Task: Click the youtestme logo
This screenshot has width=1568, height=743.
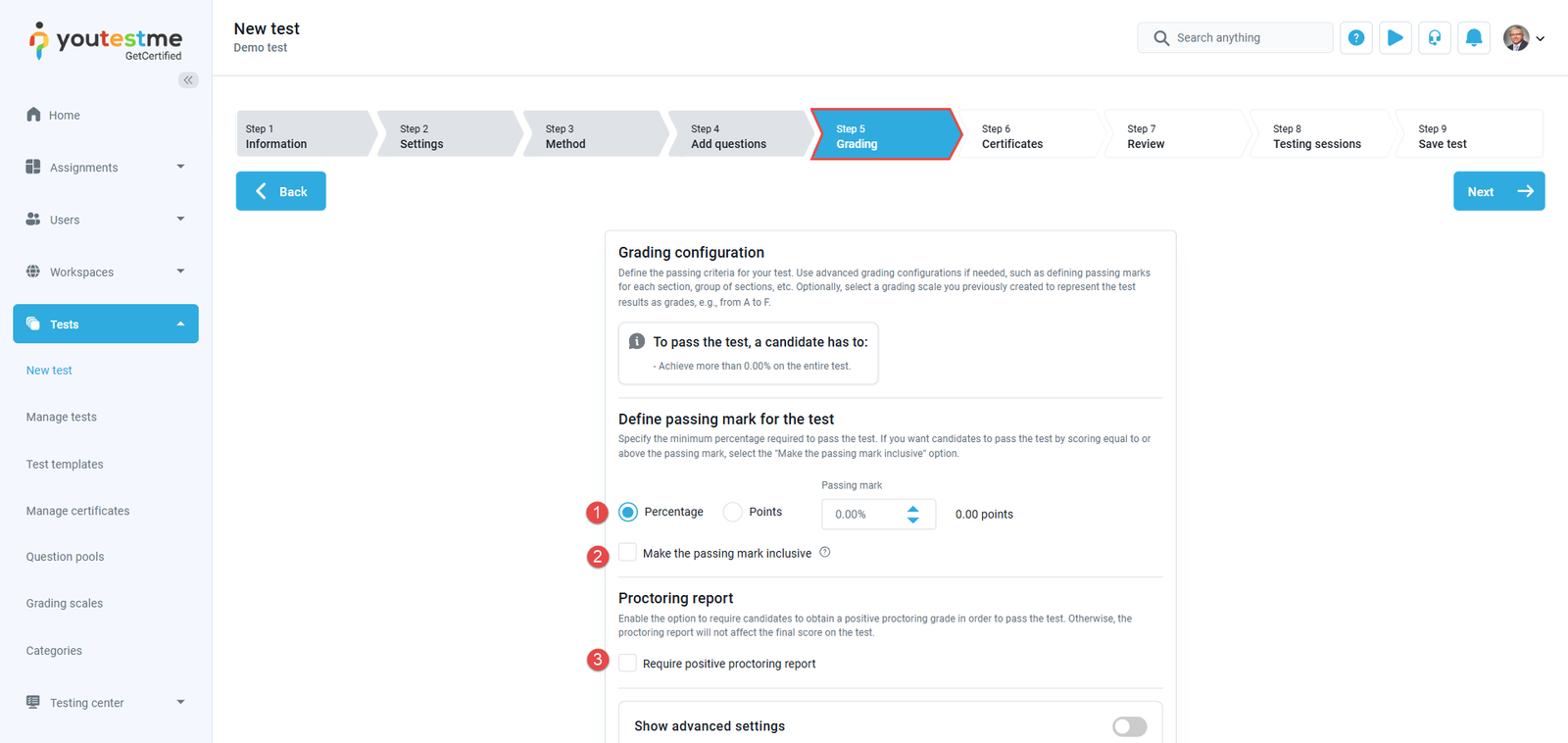Action: click(106, 41)
